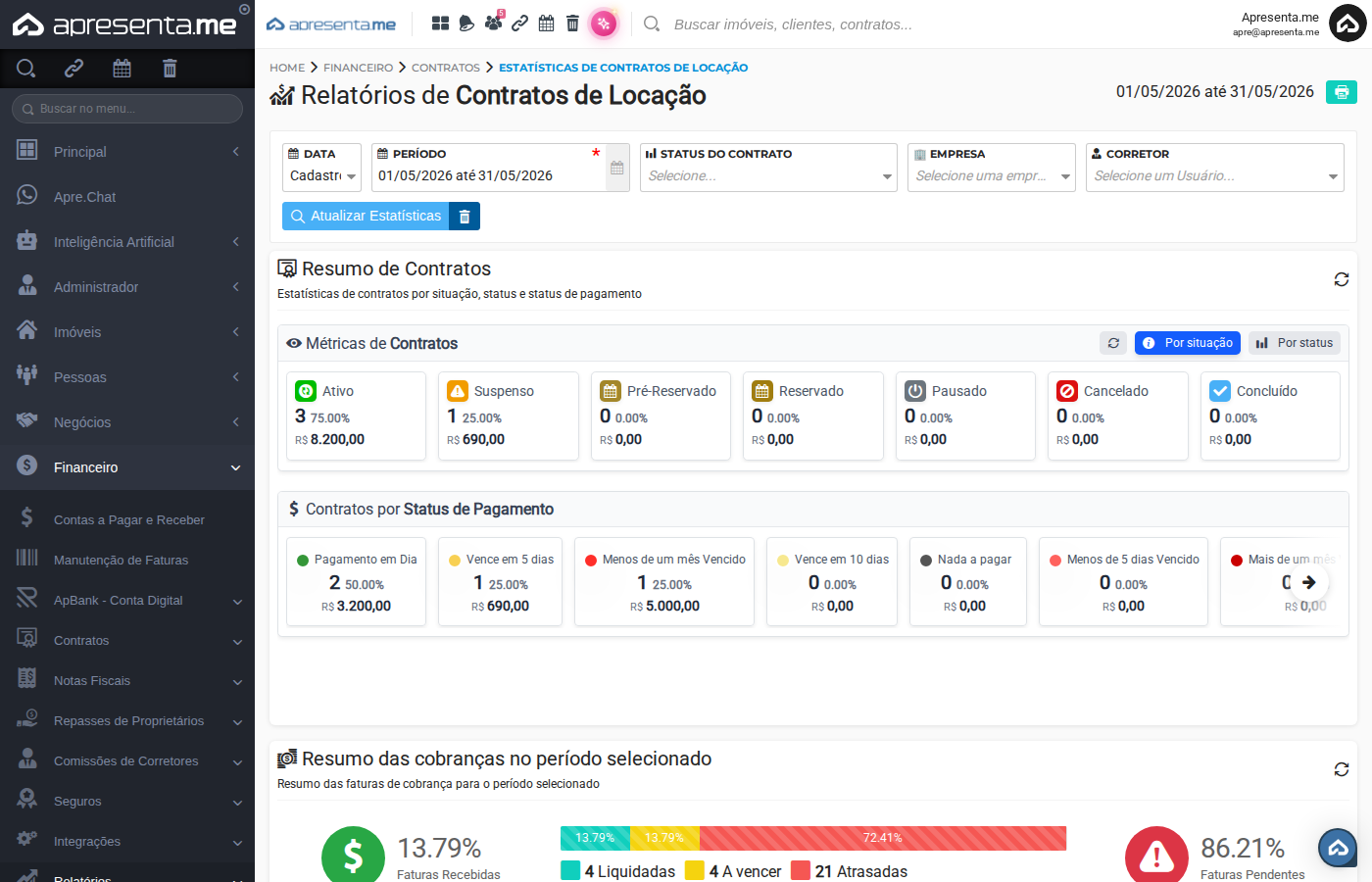The height and width of the screenshot is (882, 1372).
Task: Follow the FINANCEIRO breadcrumb link
Action: [358, 68]
